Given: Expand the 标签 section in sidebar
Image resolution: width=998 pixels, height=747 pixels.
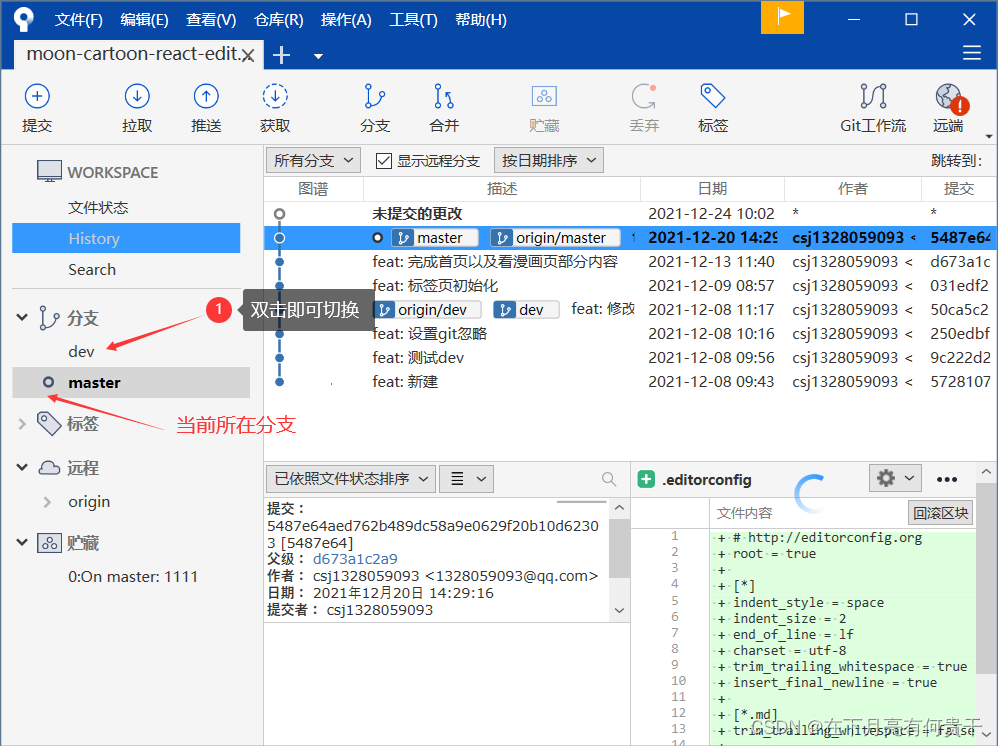Looking at the screenshot, I should [22, 423].
